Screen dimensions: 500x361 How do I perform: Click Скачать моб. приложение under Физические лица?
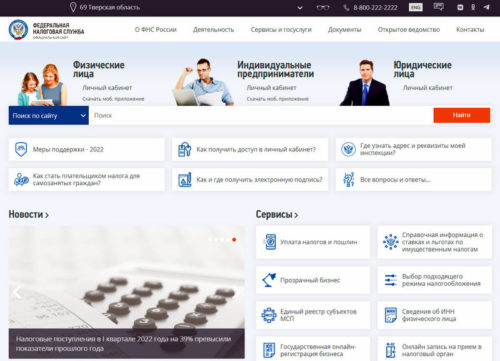(x=113, y=99)
